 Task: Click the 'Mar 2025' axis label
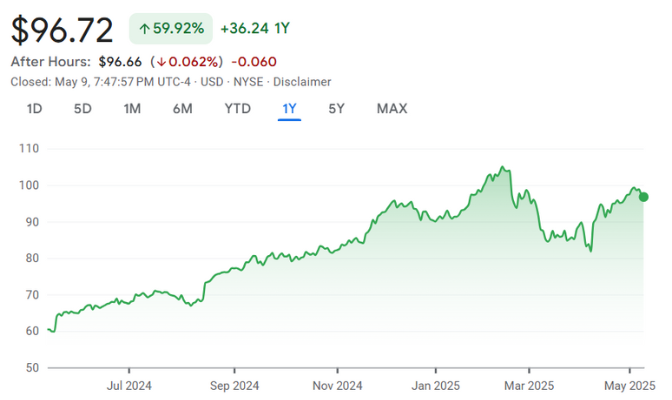point(529,386)
